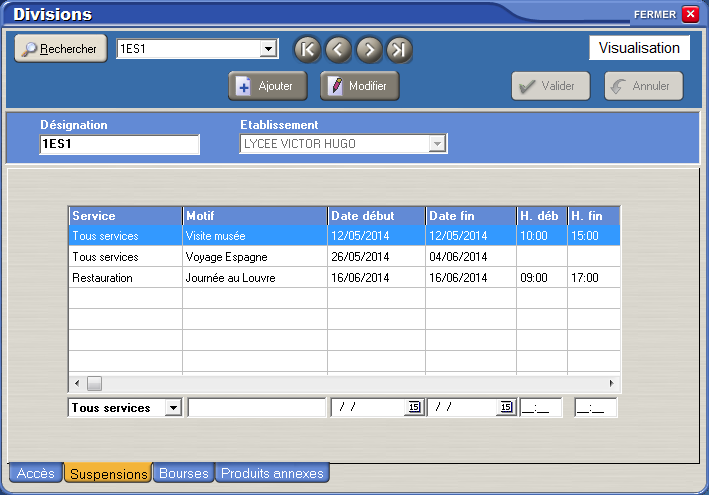Jump to the last division record
Image resolution: width=709 pixels, height=495 pixels.
click(x=399, y=49)
